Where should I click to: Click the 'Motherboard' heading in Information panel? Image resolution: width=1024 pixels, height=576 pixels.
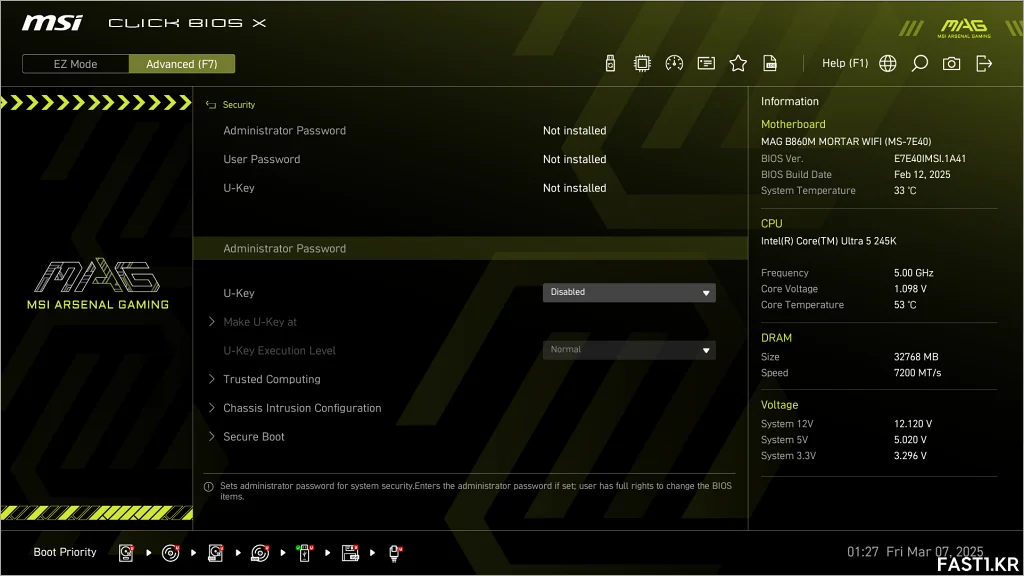tap(793, 124)
